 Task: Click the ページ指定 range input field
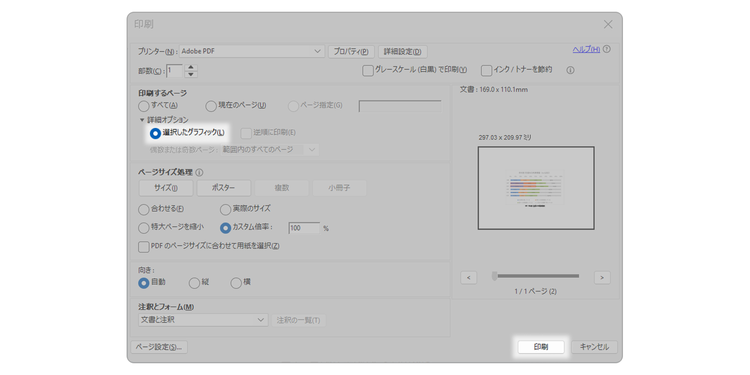coord(400,106)
